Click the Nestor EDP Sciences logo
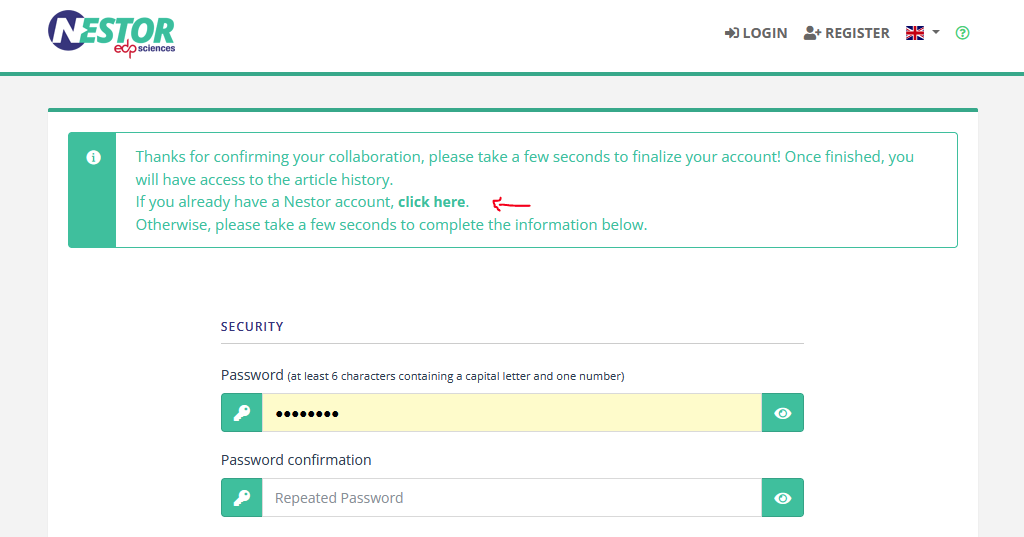This screenshot has height=537, width=1024. (112, 33)
